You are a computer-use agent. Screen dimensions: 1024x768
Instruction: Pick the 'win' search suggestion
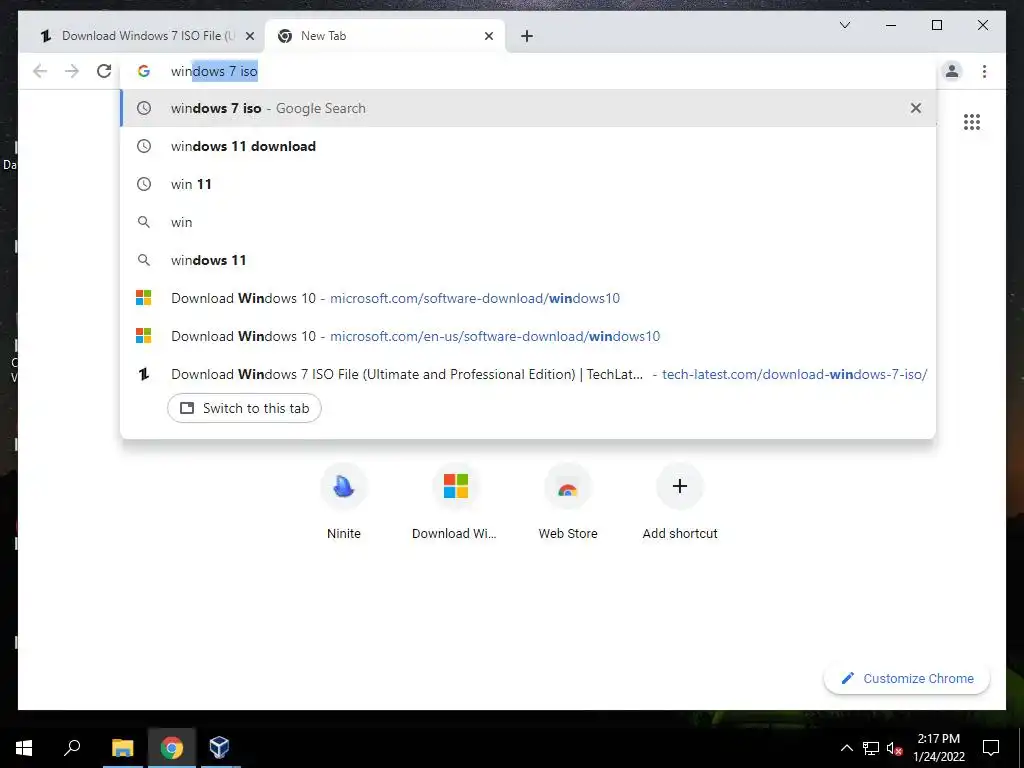[528, 222]
